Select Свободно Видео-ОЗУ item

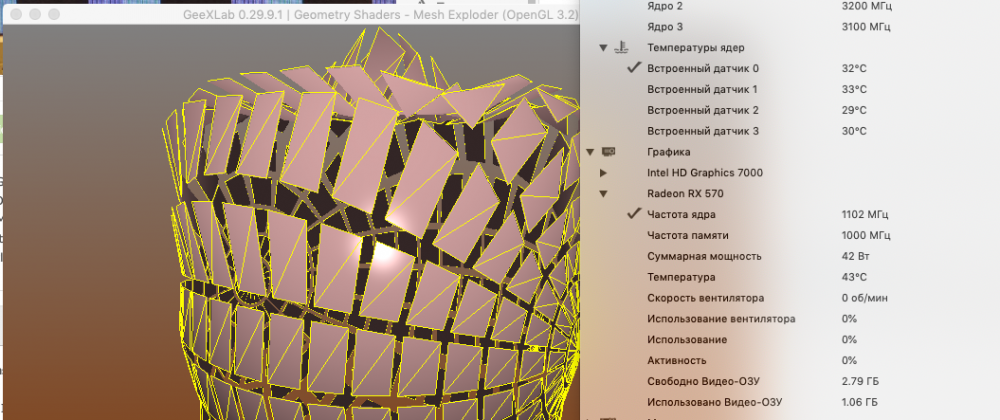(790, 381)
